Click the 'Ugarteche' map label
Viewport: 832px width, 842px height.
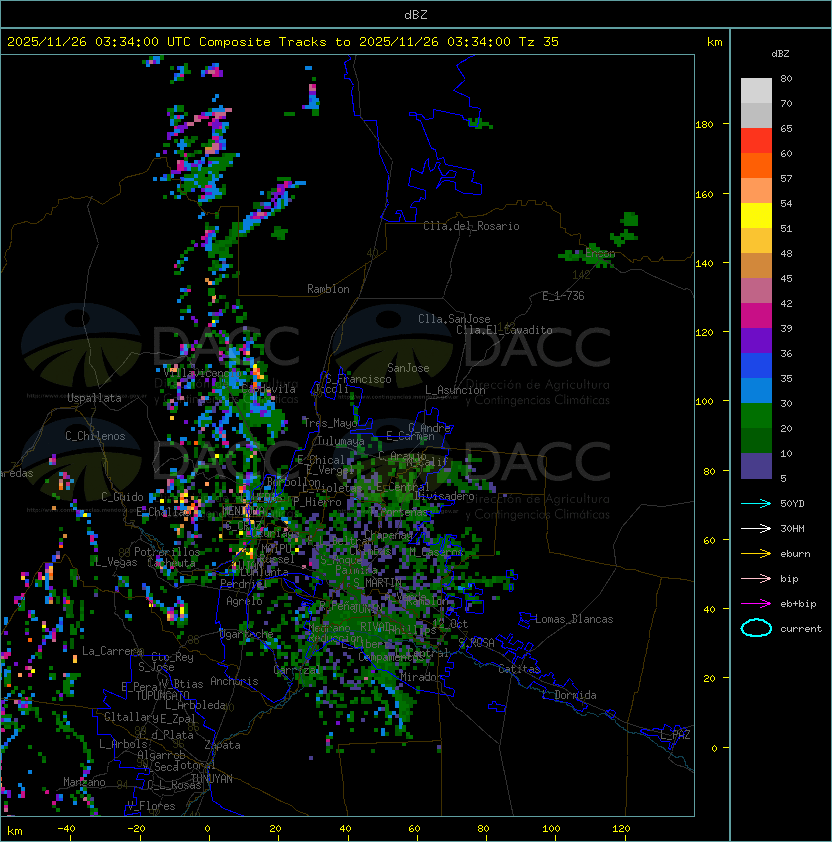tap(247, 634)
